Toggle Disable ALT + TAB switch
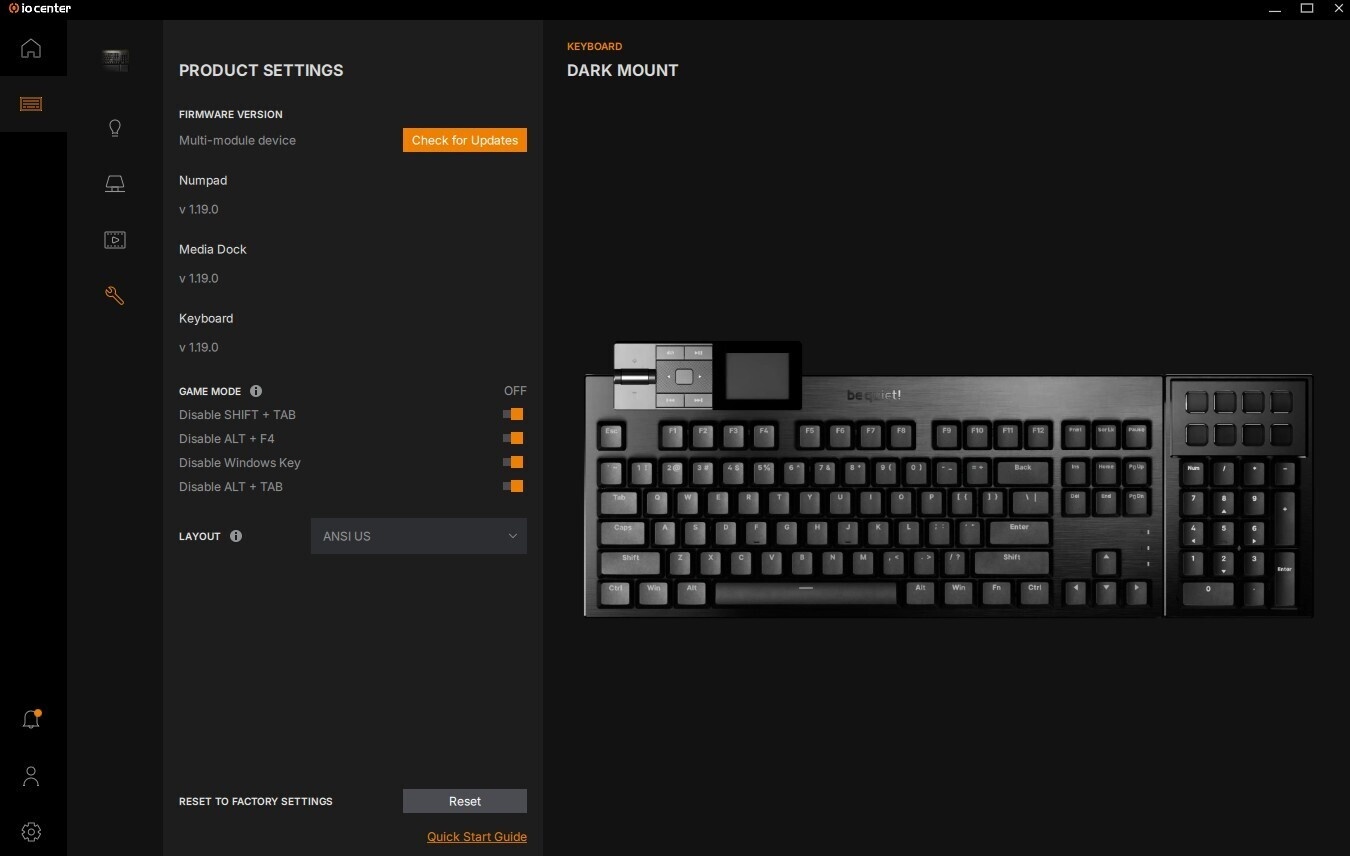 click(x=514, y=486)
